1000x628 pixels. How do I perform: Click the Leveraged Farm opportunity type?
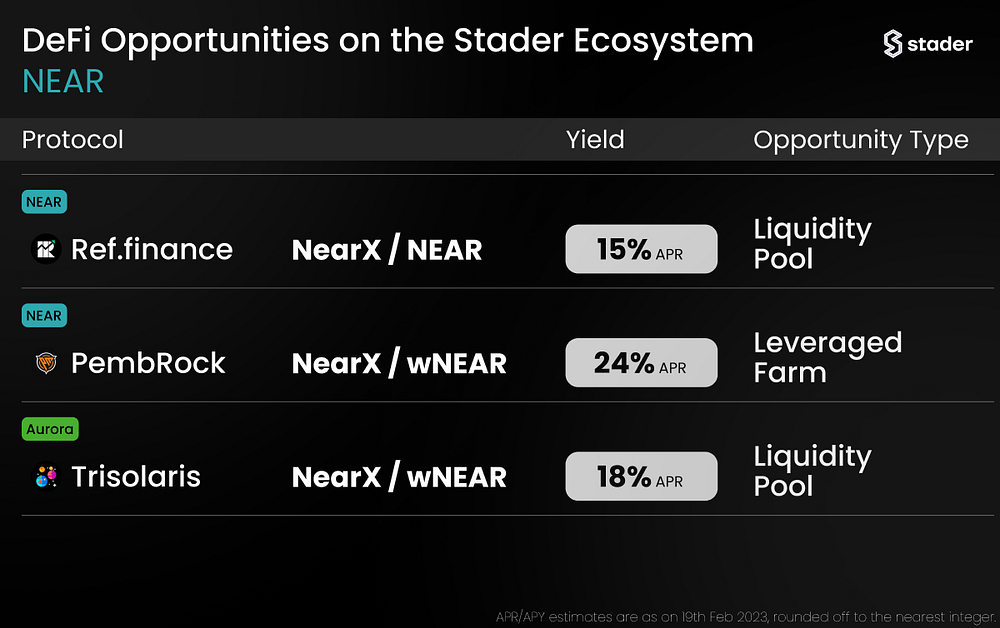[x=828, y=358]
